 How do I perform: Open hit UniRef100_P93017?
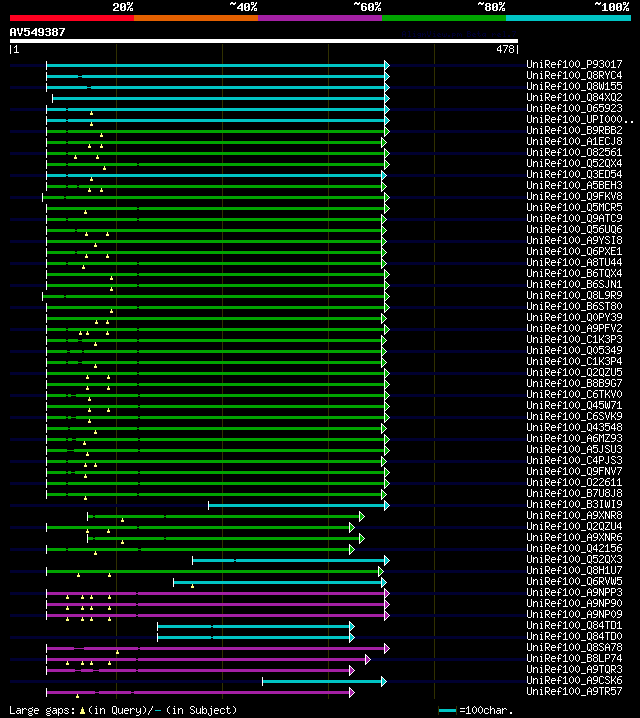pyautogui.click(x=574, y=64)
